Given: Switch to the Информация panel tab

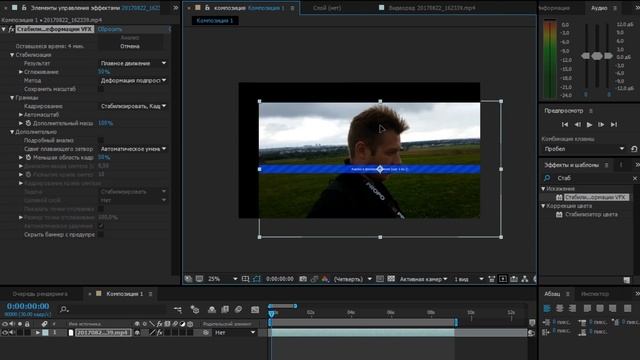Looking at the screenshot, I should tap(554, 8).
